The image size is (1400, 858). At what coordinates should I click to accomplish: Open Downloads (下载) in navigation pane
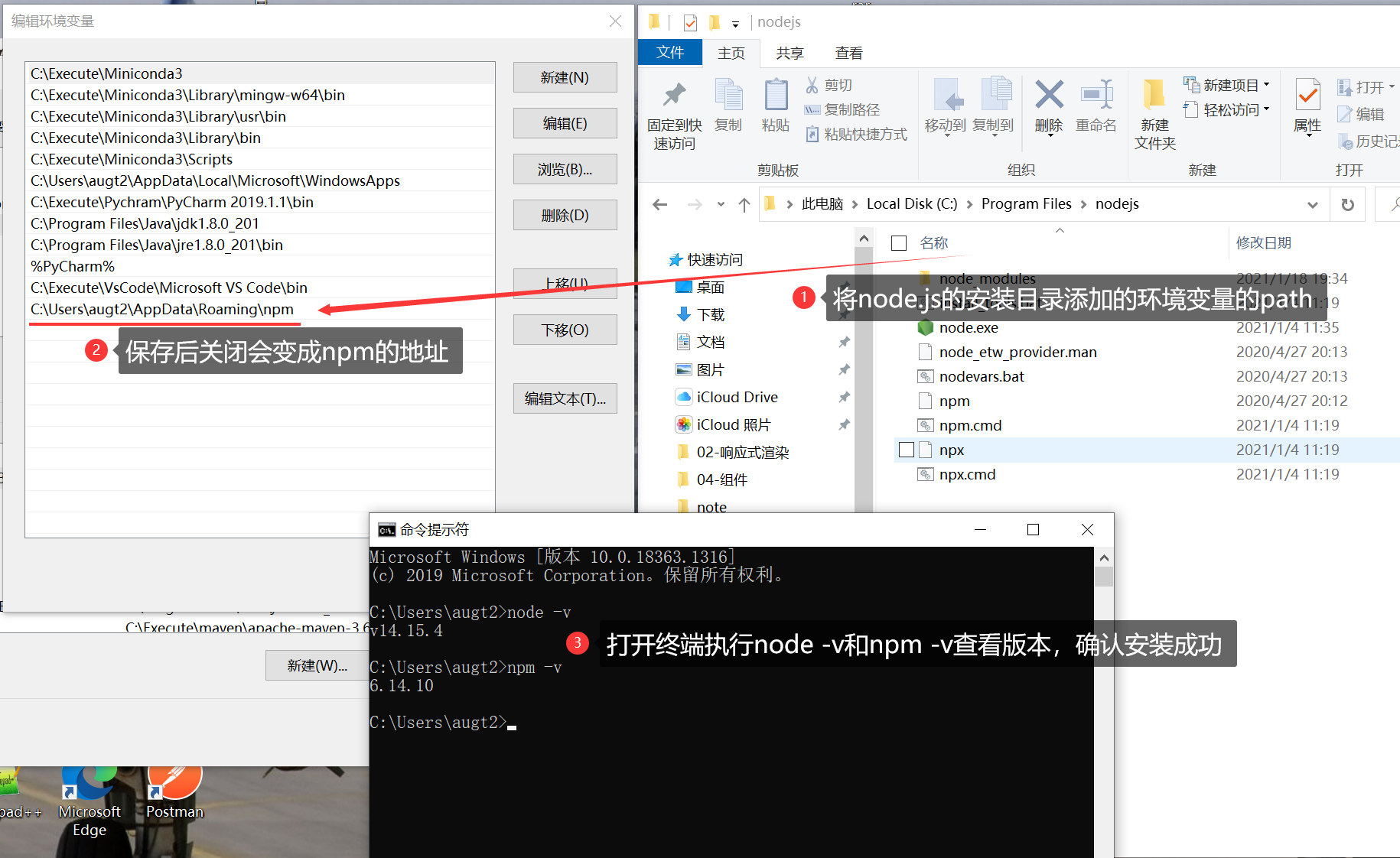click(x=700, y=315)
